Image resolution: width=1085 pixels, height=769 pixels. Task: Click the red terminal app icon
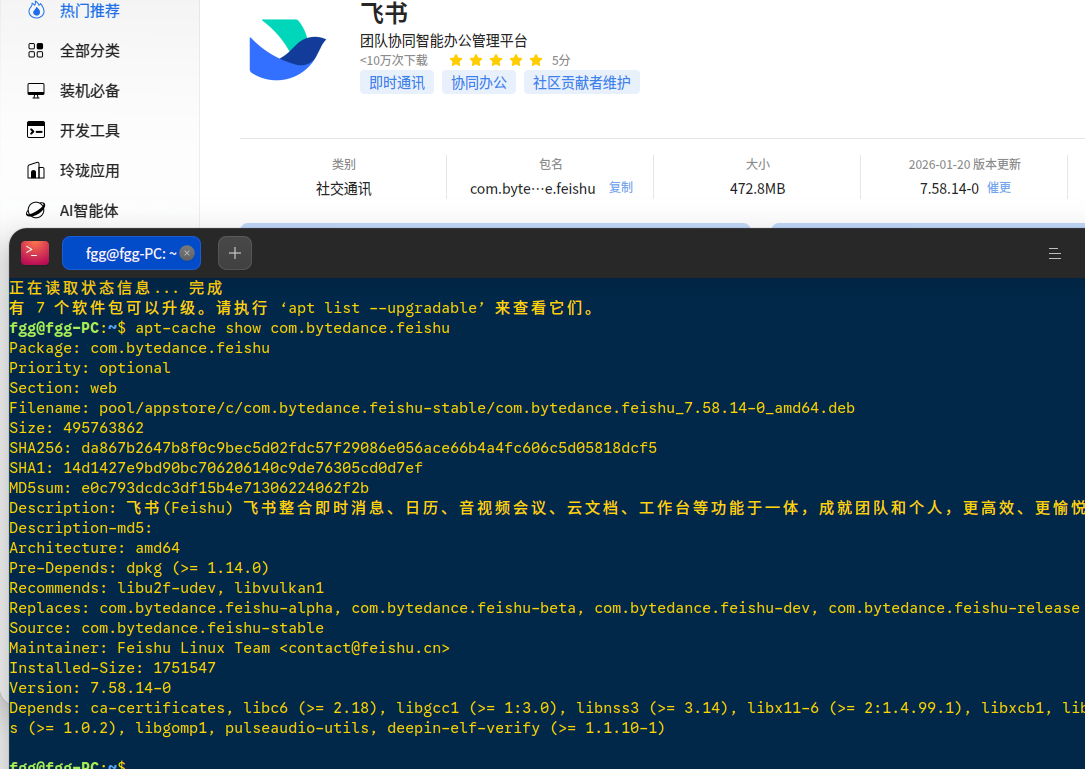tap(35, 253)
